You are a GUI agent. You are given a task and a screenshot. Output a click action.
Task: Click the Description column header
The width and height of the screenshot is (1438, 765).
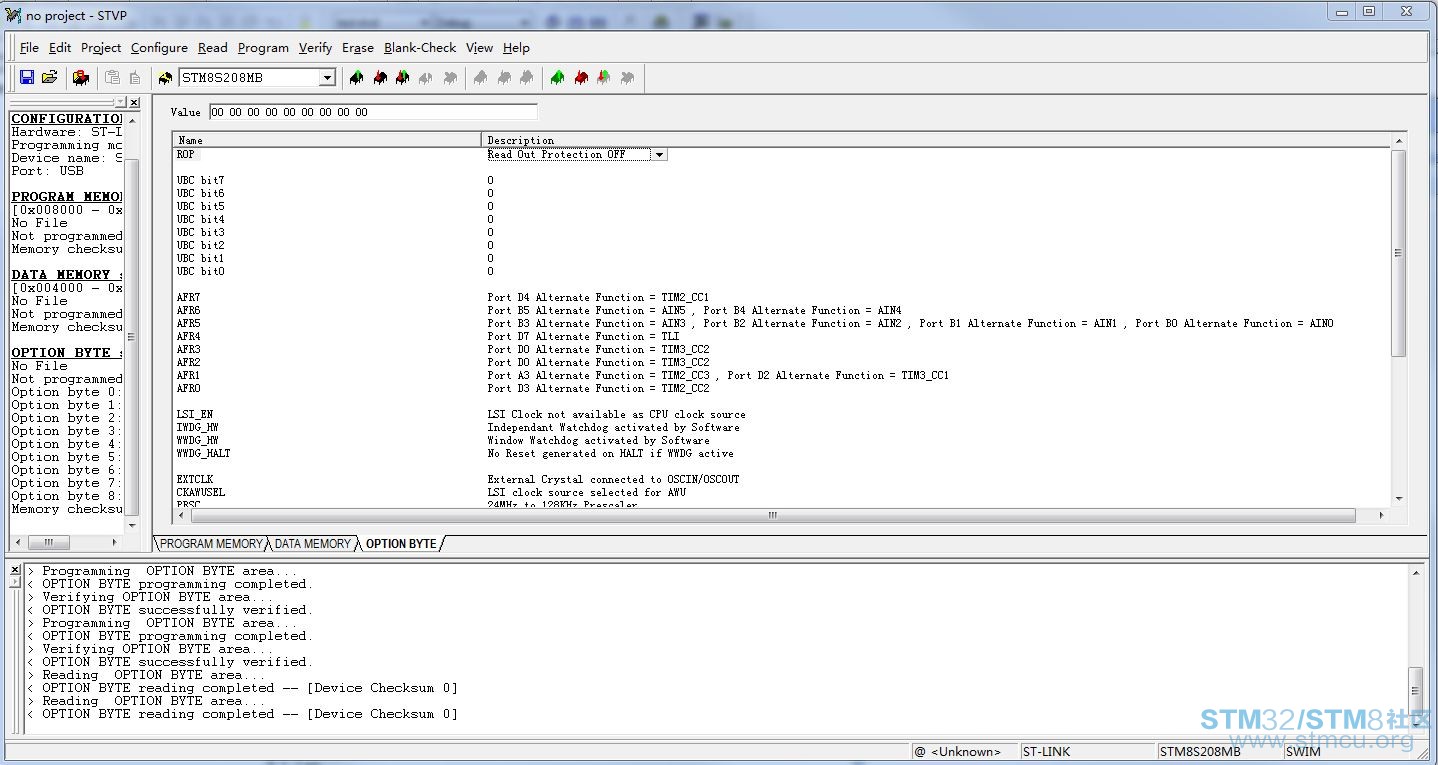936,140
